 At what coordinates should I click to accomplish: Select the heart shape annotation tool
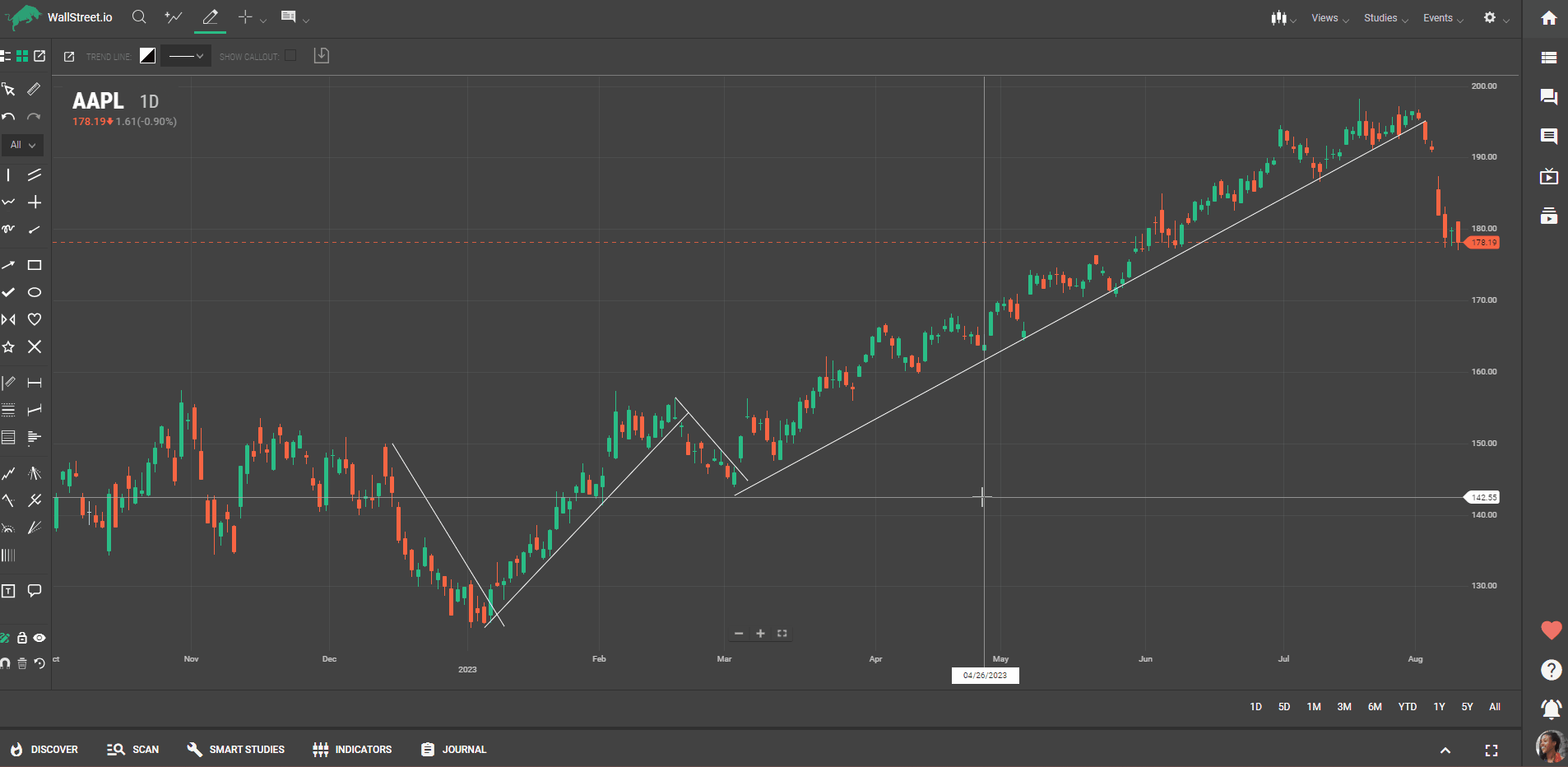click(x=35, y=319)
